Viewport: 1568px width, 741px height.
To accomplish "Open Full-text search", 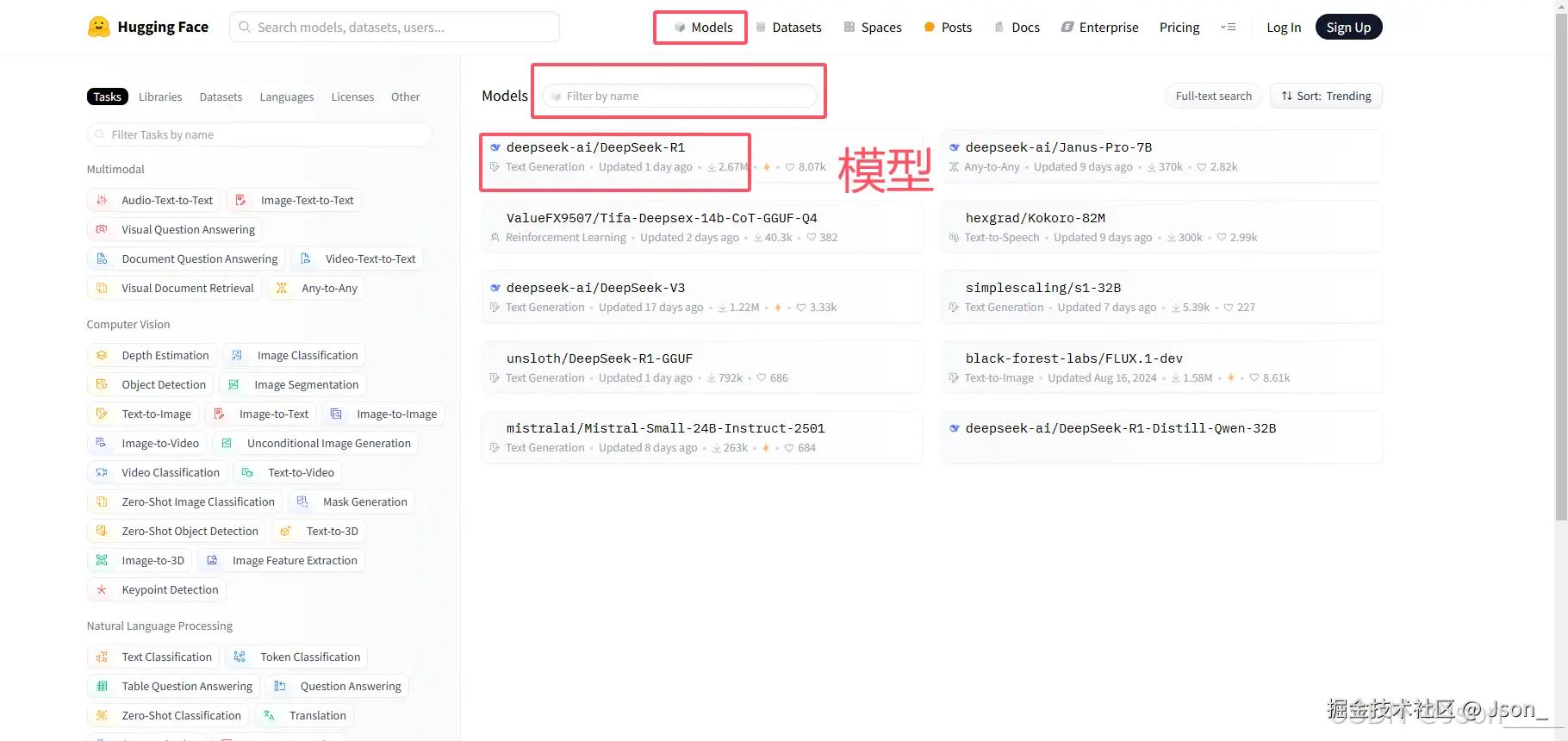I will pos(1214,96).
